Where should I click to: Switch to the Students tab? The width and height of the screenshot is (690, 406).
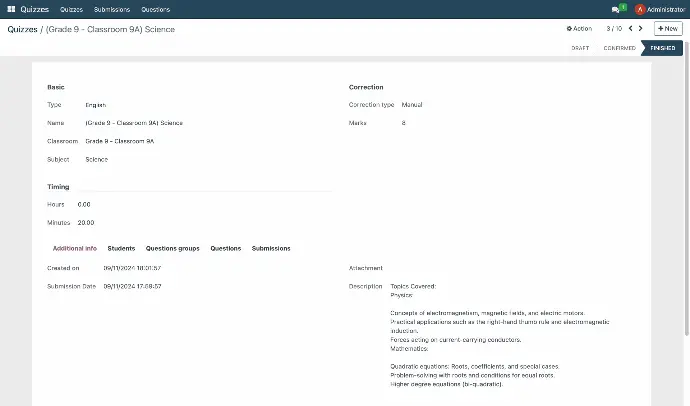pos(121,248)
